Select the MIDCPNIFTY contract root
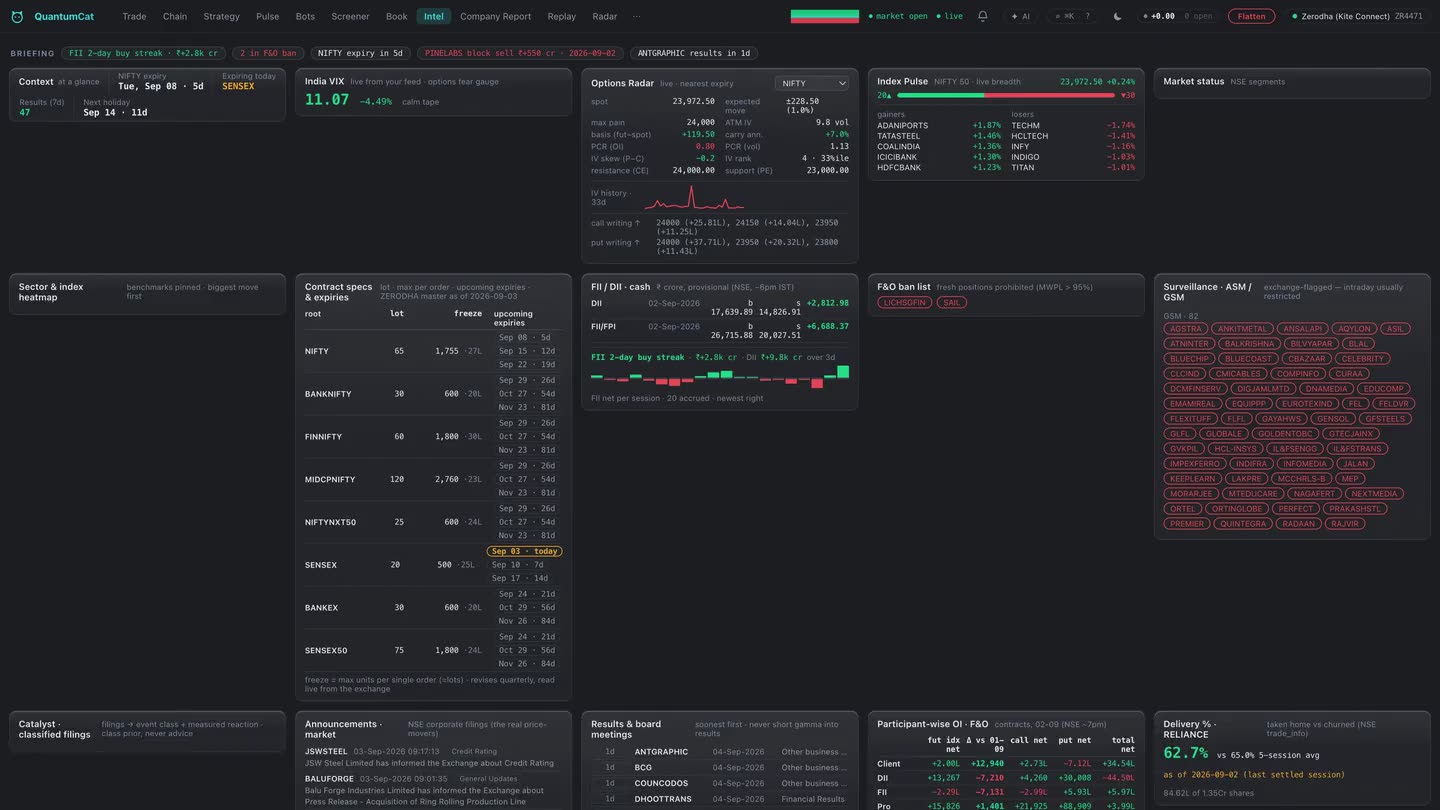This screenshot has height=810, width=1440. click(x=330, y=480)
